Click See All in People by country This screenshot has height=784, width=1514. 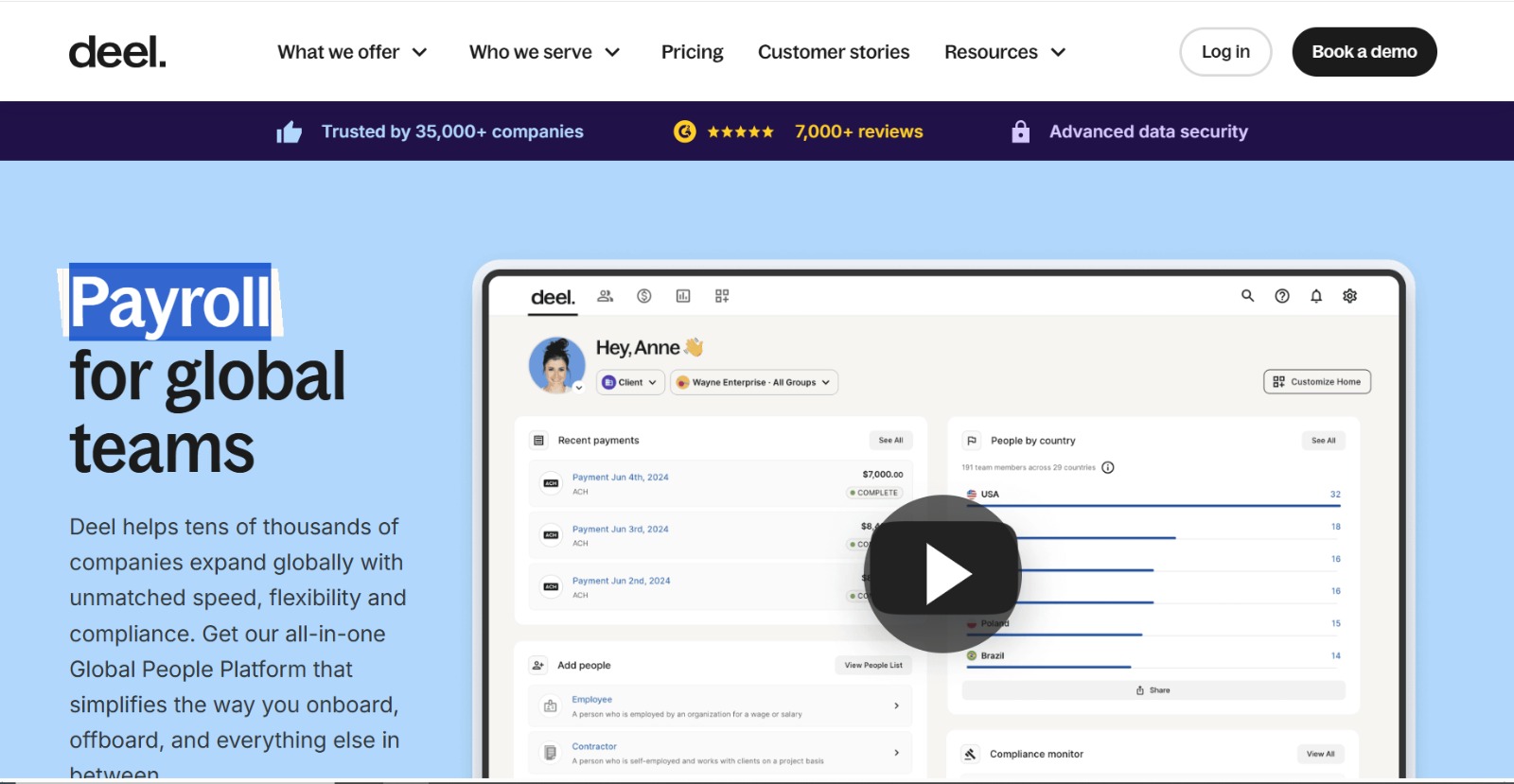point(1324,441)
